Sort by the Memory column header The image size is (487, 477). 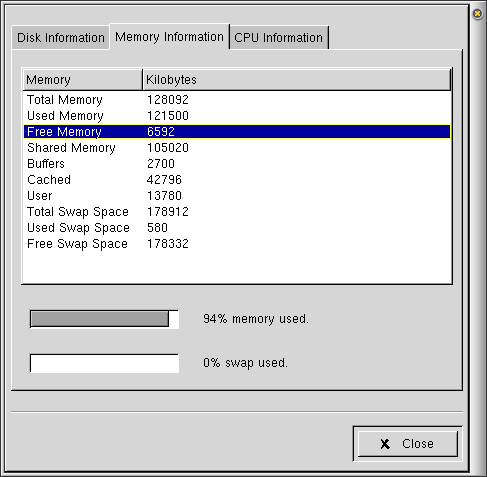pos(83,80)
